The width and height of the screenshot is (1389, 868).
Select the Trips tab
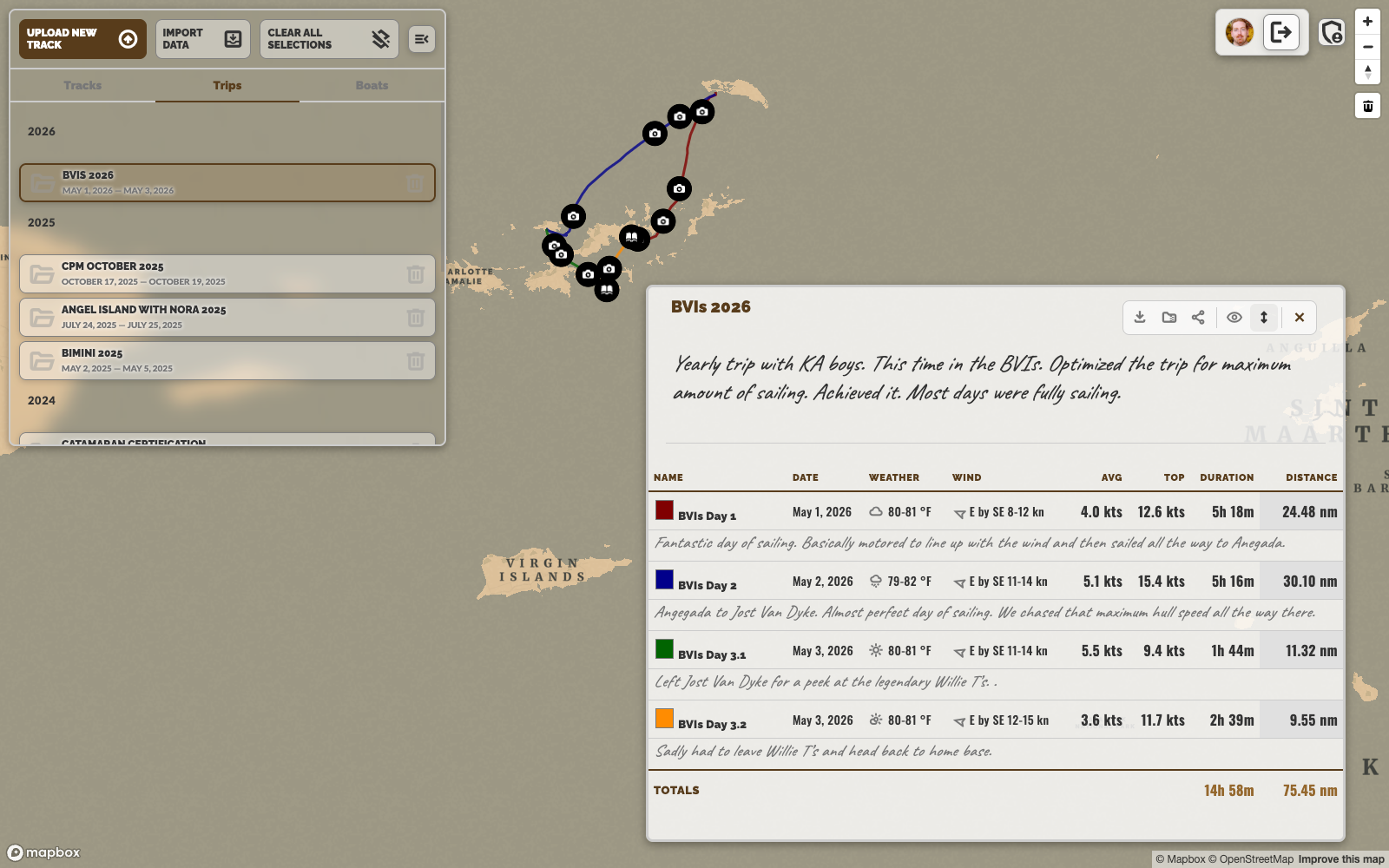point(227,85)
